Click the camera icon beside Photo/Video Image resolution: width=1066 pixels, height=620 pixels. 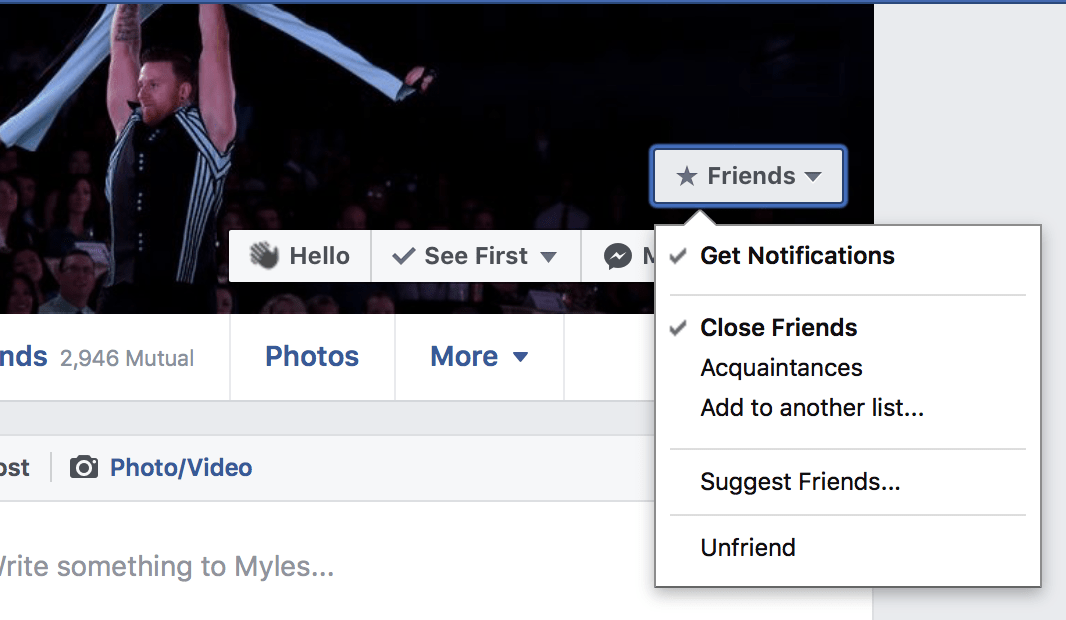coord(84,467)
